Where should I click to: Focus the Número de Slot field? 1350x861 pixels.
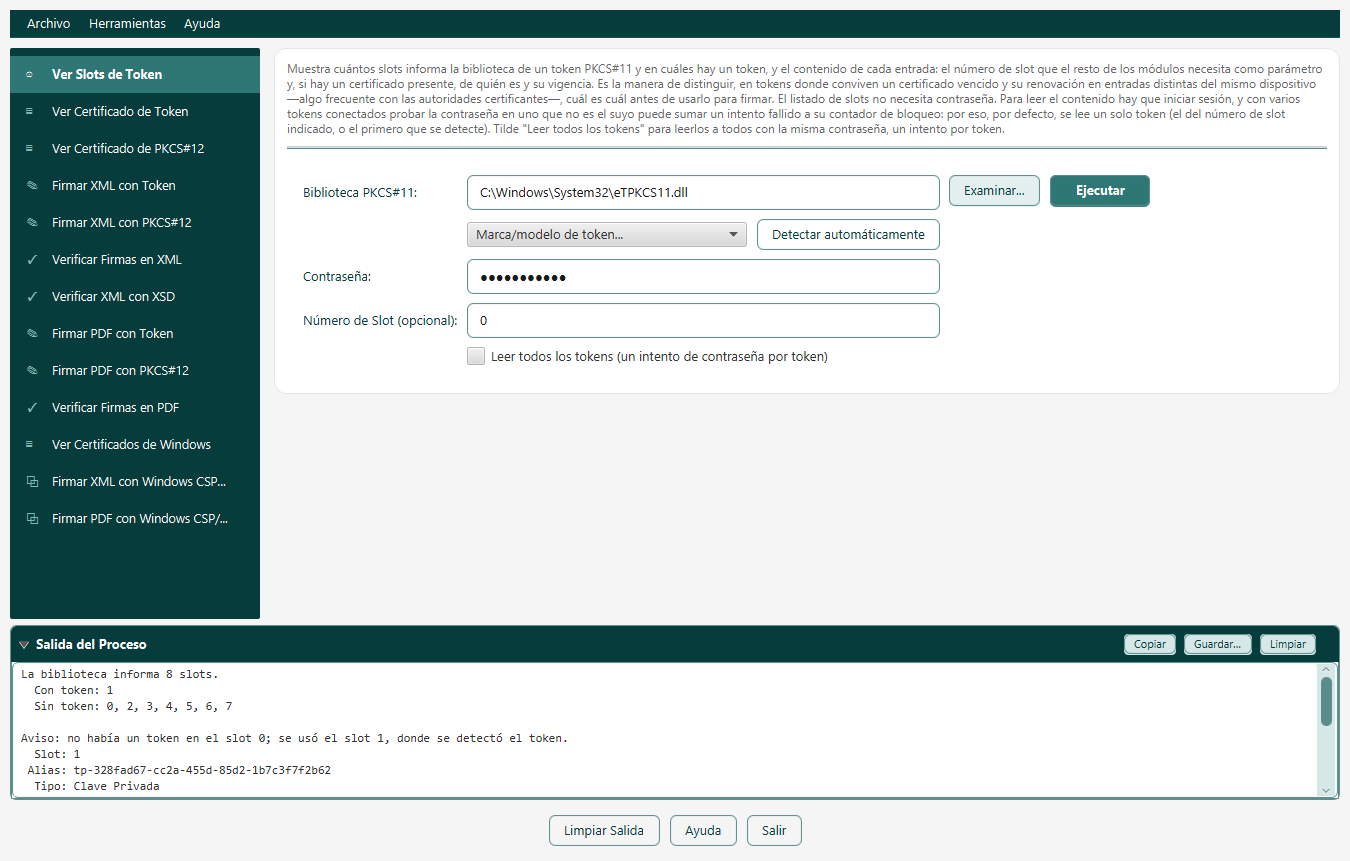(703, 321)
